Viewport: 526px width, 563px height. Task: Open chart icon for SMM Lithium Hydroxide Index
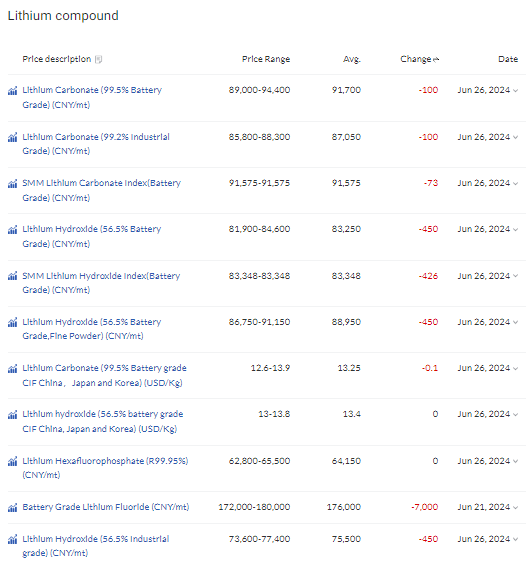13,276
